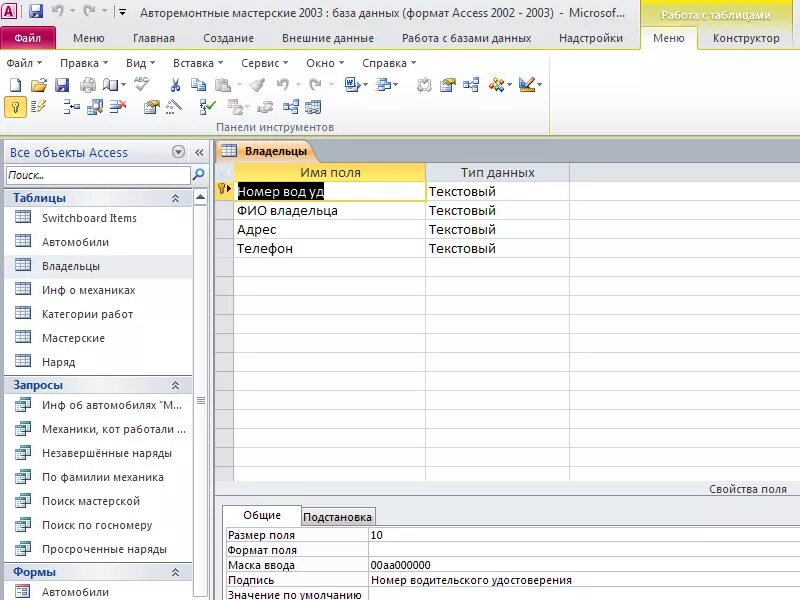Click the quick access Save icon in title bar
Screen dimensions: 800x600
pyautogui.click(x=36, y=11)
